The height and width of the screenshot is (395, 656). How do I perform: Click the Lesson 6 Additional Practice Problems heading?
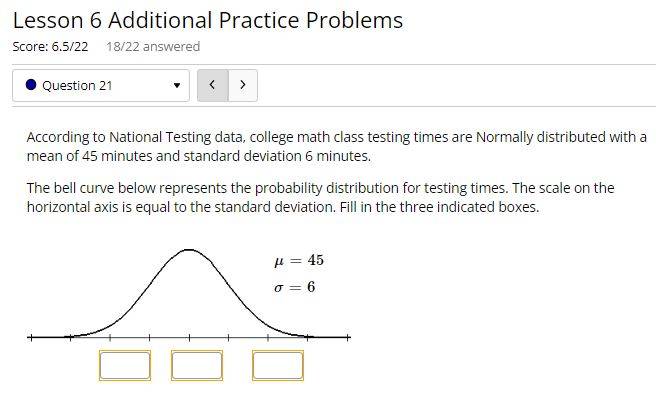pos(208,20)
